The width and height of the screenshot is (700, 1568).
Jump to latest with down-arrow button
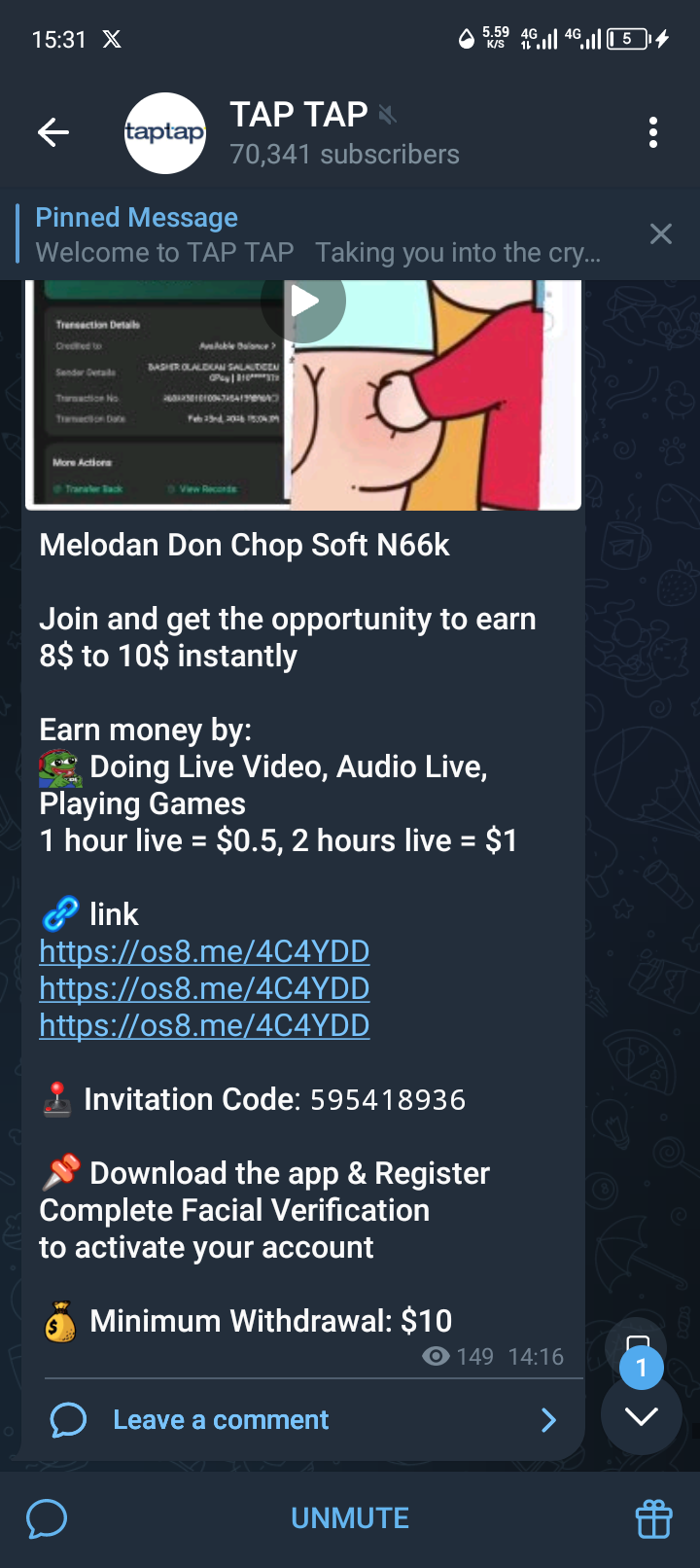click(x=641, y=1415)
